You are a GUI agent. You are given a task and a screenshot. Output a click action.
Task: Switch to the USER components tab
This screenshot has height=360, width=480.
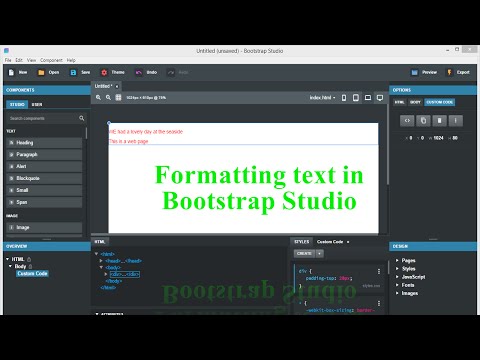[x=37, y=105]
